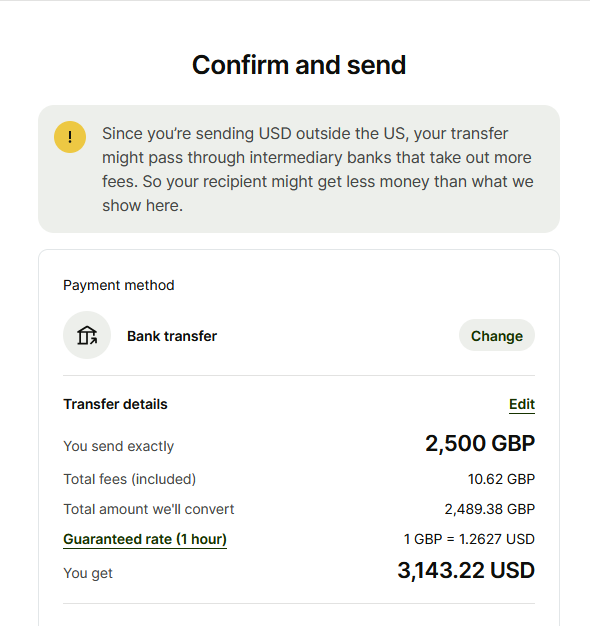This screenshot has width=590, height=626.
Task: Edit the transfer details
Action: [522, 404]
